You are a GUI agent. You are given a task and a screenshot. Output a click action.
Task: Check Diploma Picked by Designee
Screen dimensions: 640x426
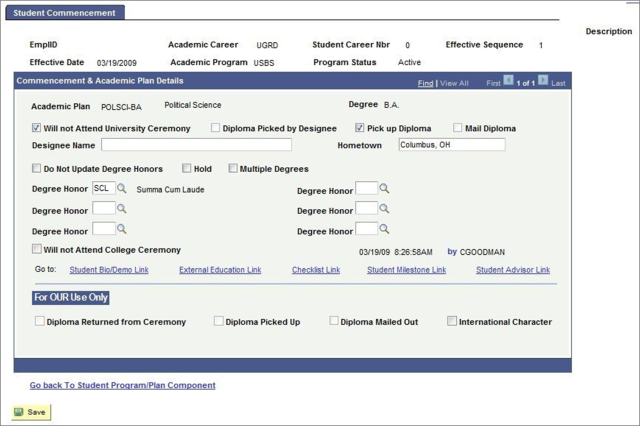coord(215,128)
